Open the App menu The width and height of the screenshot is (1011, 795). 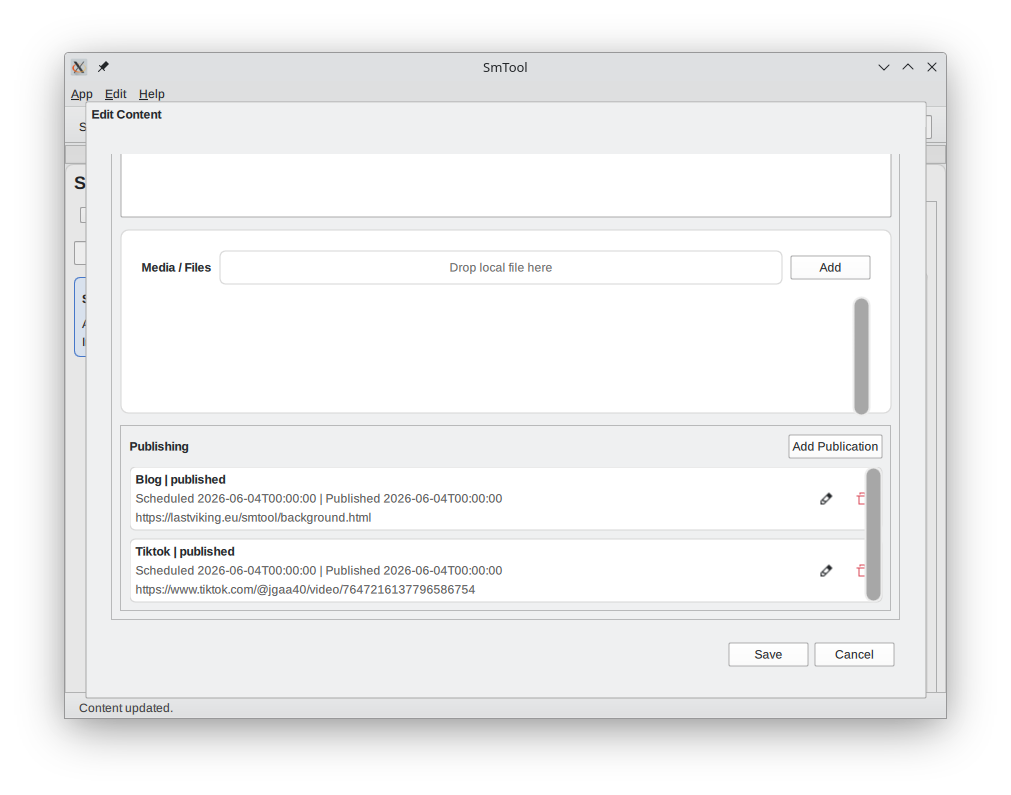pyautogui.click(x=82, y=94)
